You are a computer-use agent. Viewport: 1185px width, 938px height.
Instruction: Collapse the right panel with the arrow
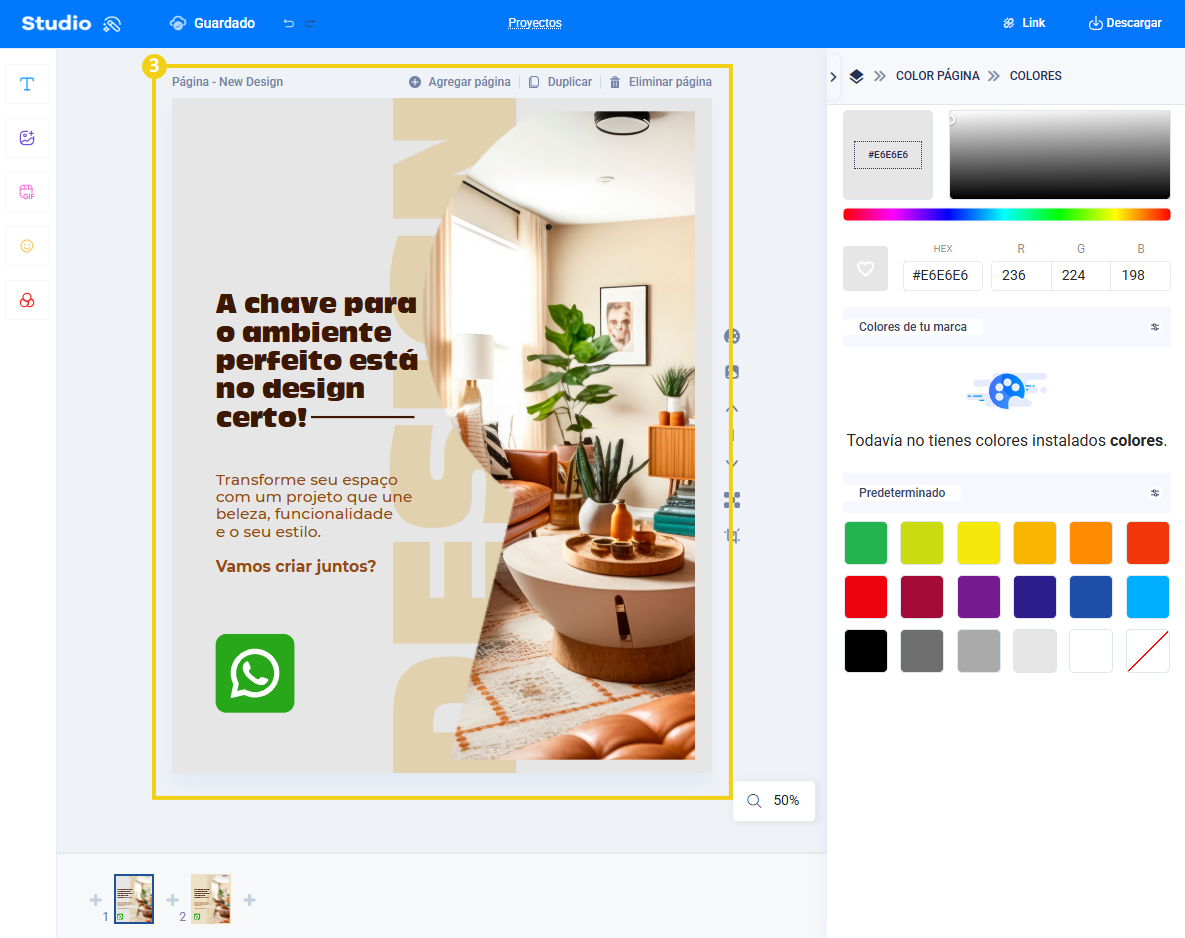833,76
